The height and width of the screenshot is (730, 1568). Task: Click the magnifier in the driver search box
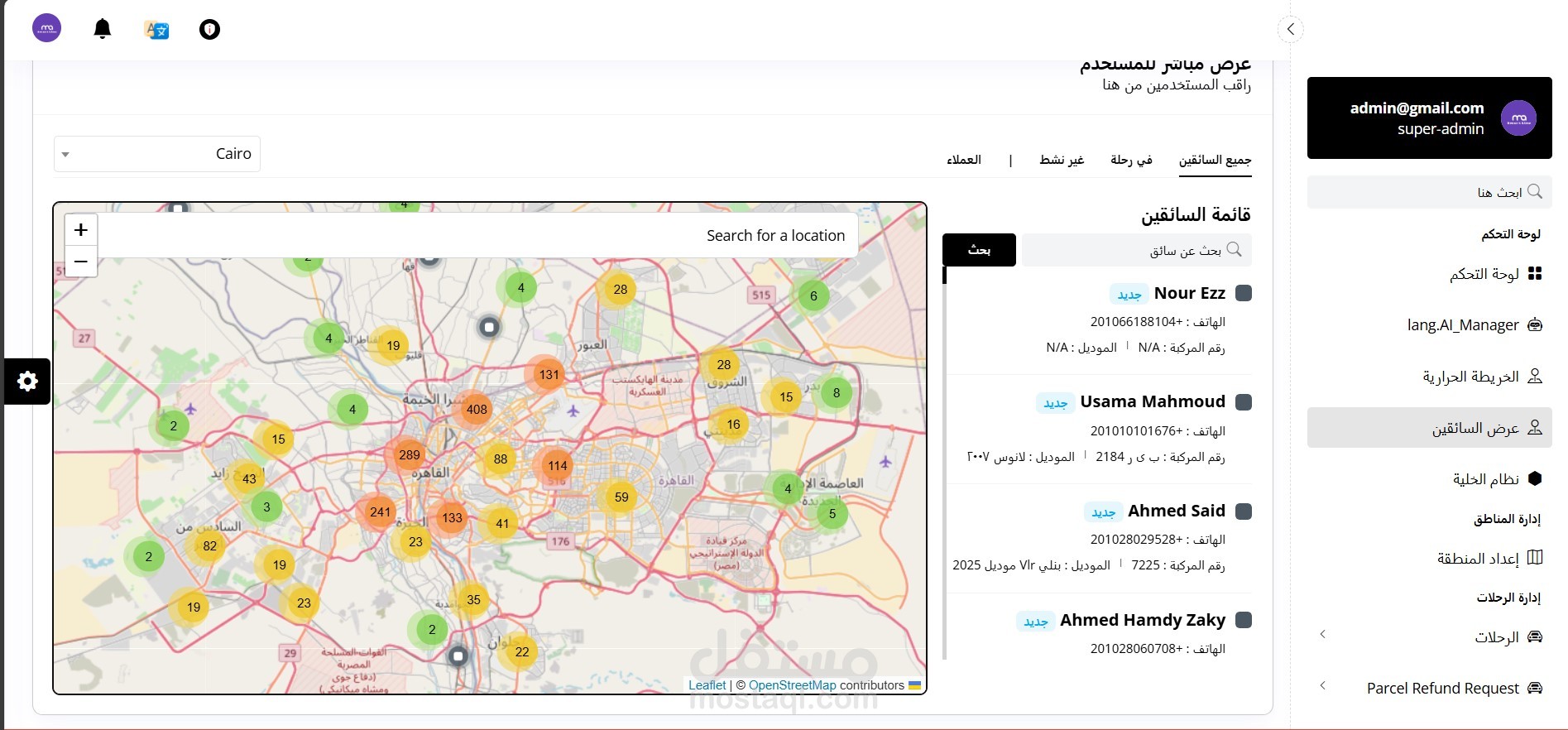point(1234,249)
